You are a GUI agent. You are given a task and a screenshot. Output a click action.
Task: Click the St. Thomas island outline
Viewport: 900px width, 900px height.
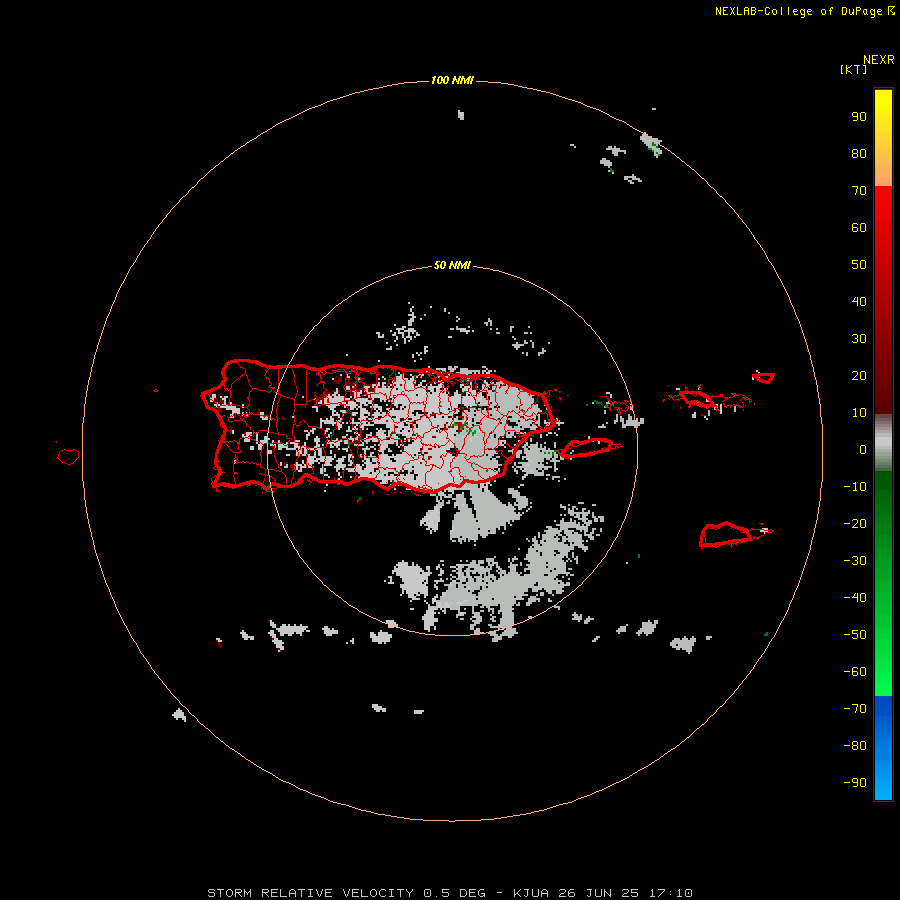pos(696,398)
